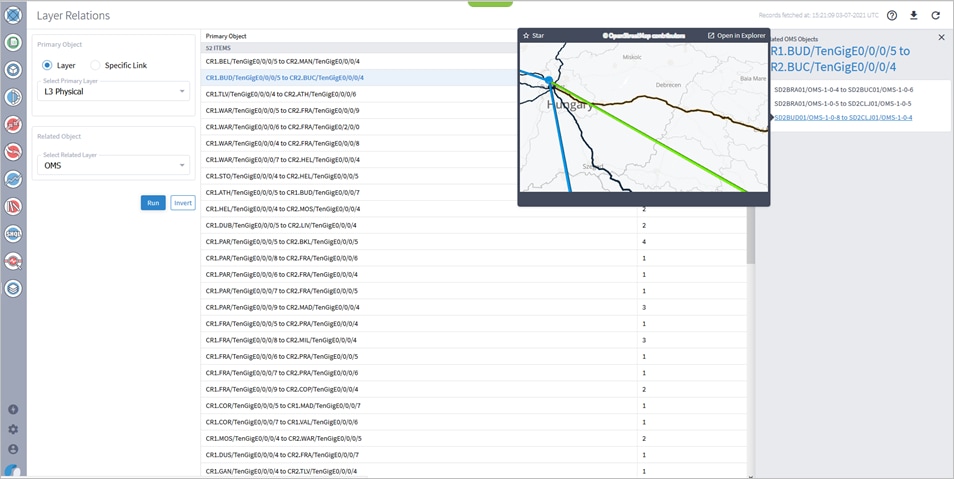Select row CR1.DUB/TenGigE0/0/0/5 to CR2.LIV
Screen dimensions: 954x479
pos(473,226)
